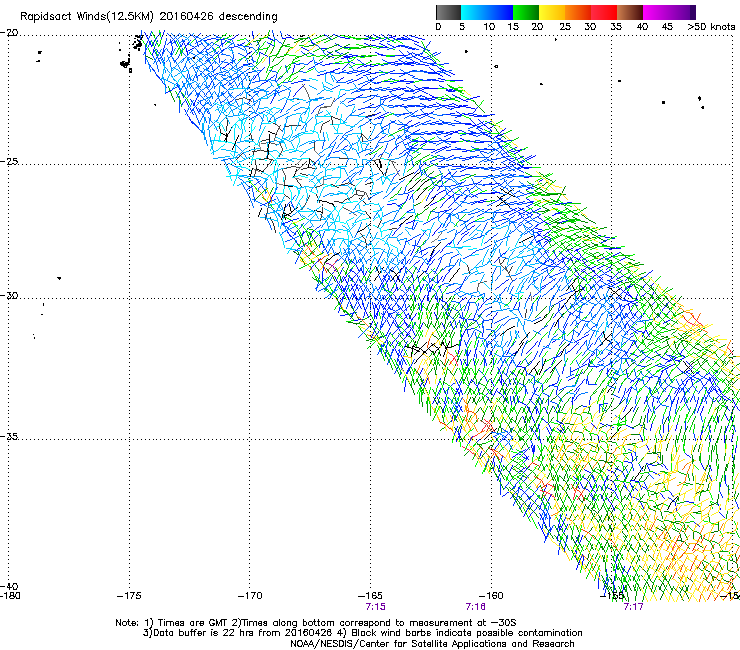Click the '>50 knots' legend label

pos(711,27)
